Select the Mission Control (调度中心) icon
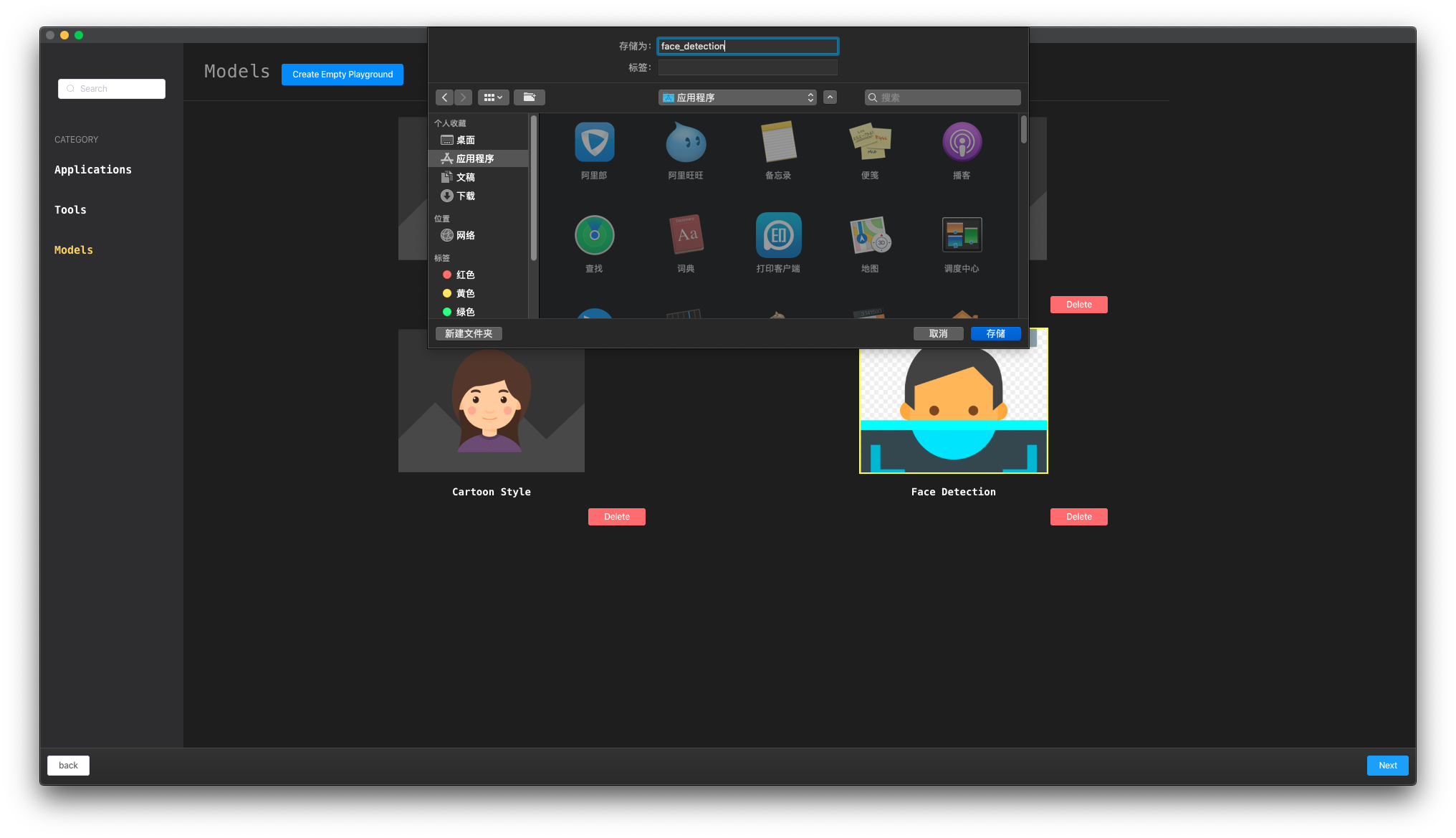The image size is (1456, 838). (x=962, y=236)
